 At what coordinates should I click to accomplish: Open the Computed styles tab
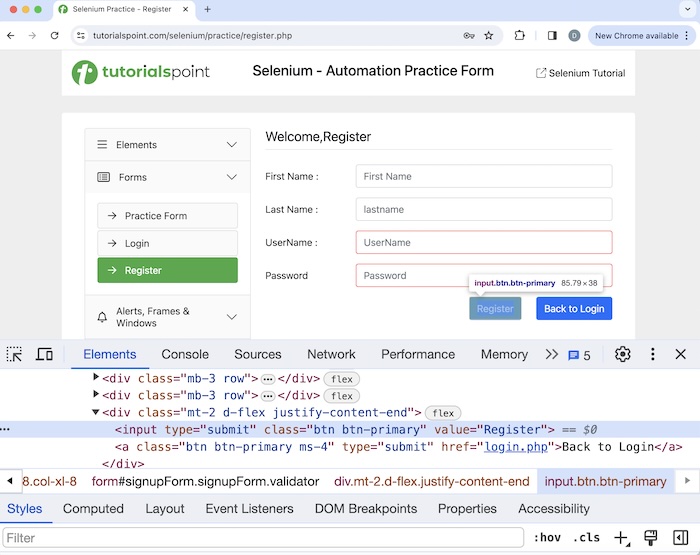(x=93, y=509)
